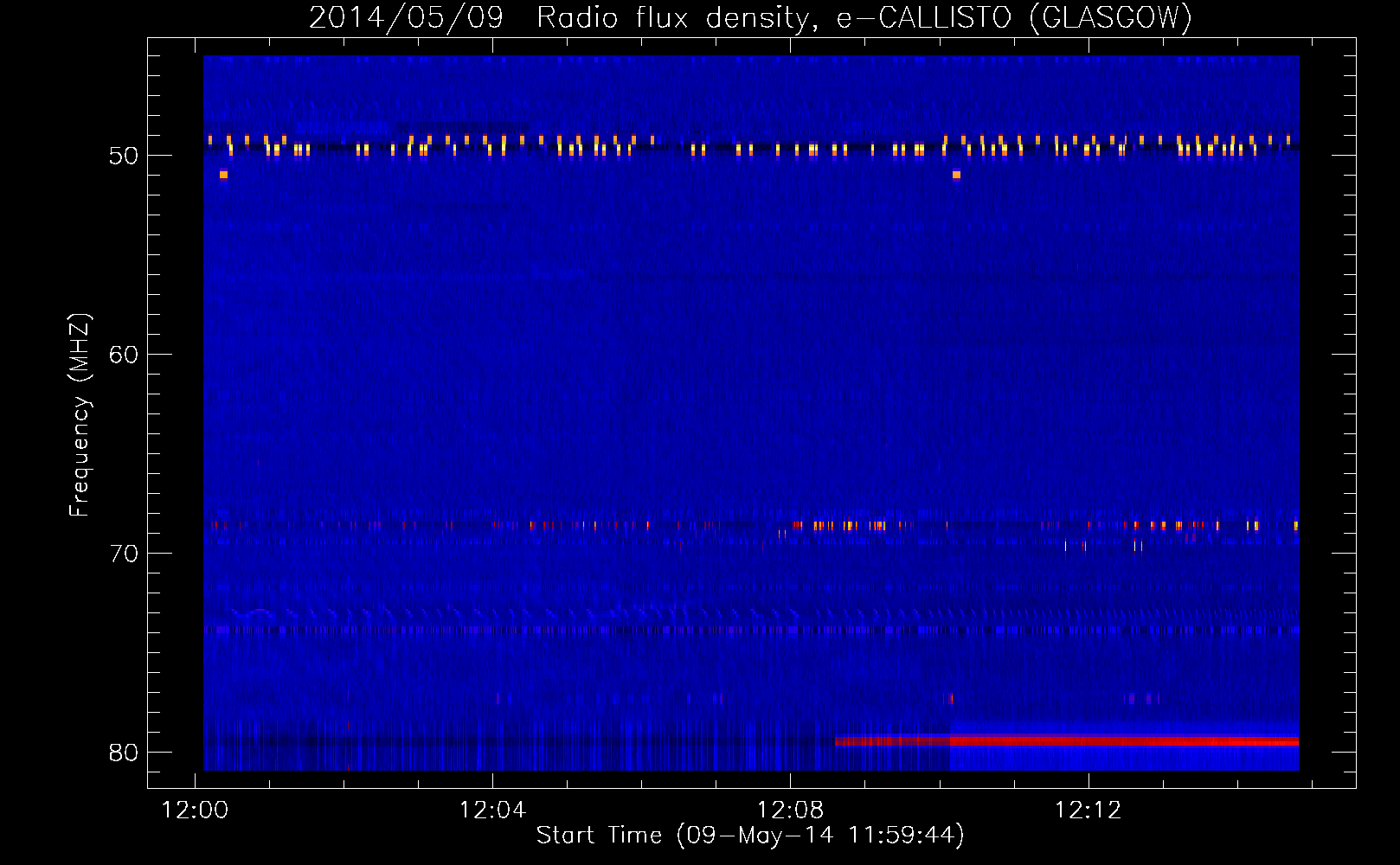Click the 60 frequency tick label

124,355
